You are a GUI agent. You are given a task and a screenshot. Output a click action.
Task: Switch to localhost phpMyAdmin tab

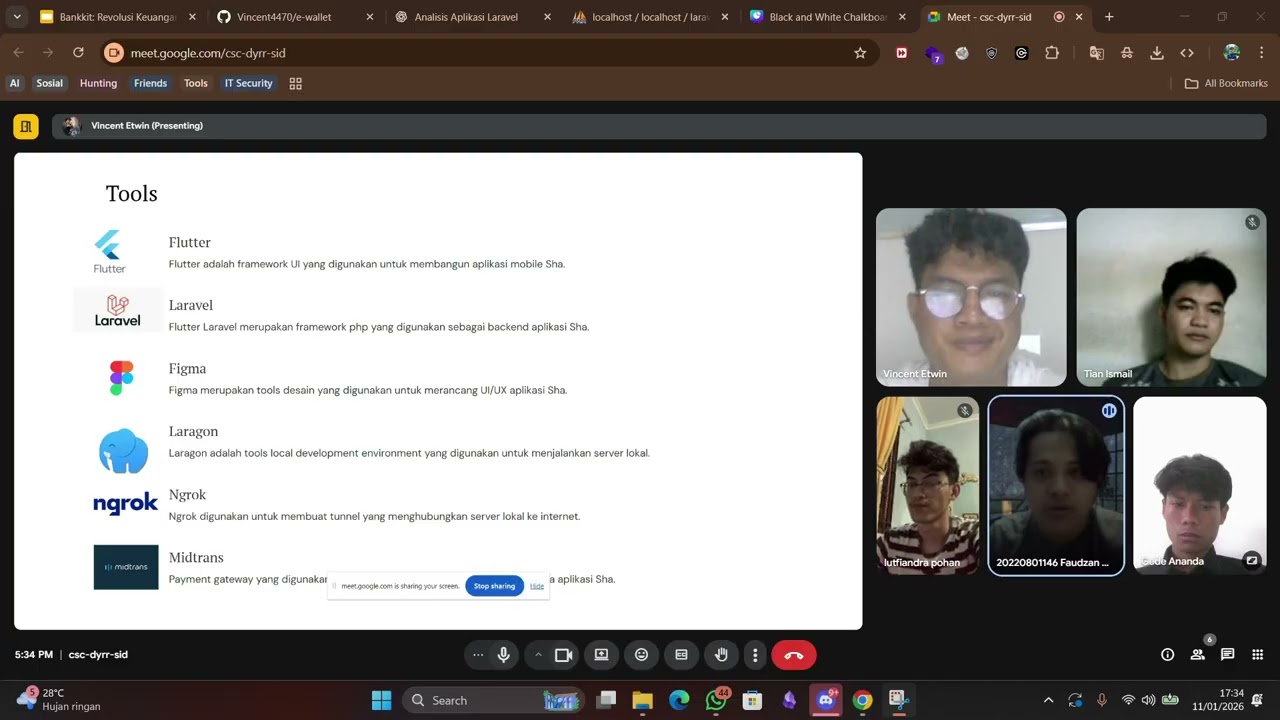tap(648, 17)
